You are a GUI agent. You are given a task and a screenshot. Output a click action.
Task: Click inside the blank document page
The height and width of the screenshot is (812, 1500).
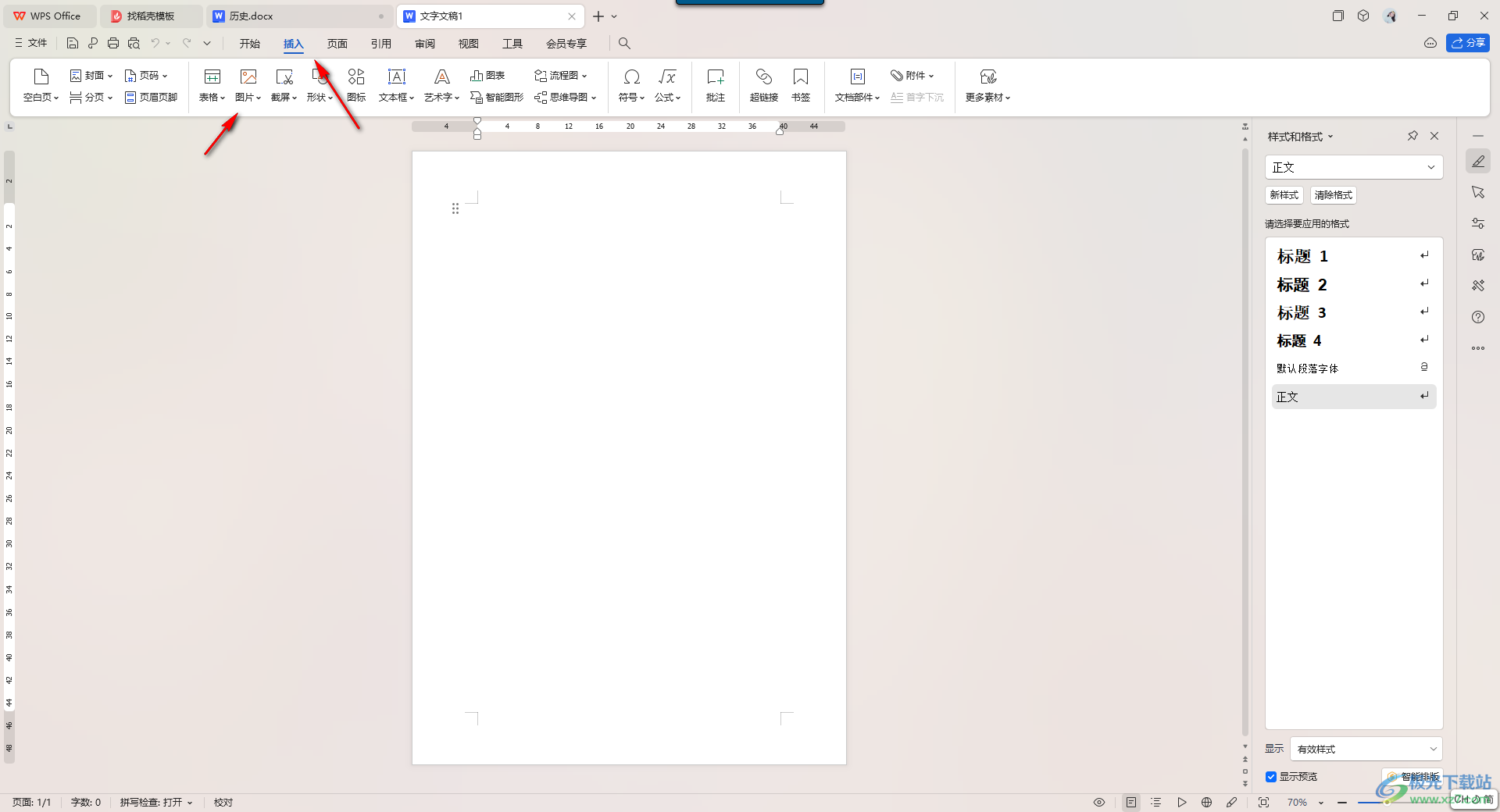[629, 458]
